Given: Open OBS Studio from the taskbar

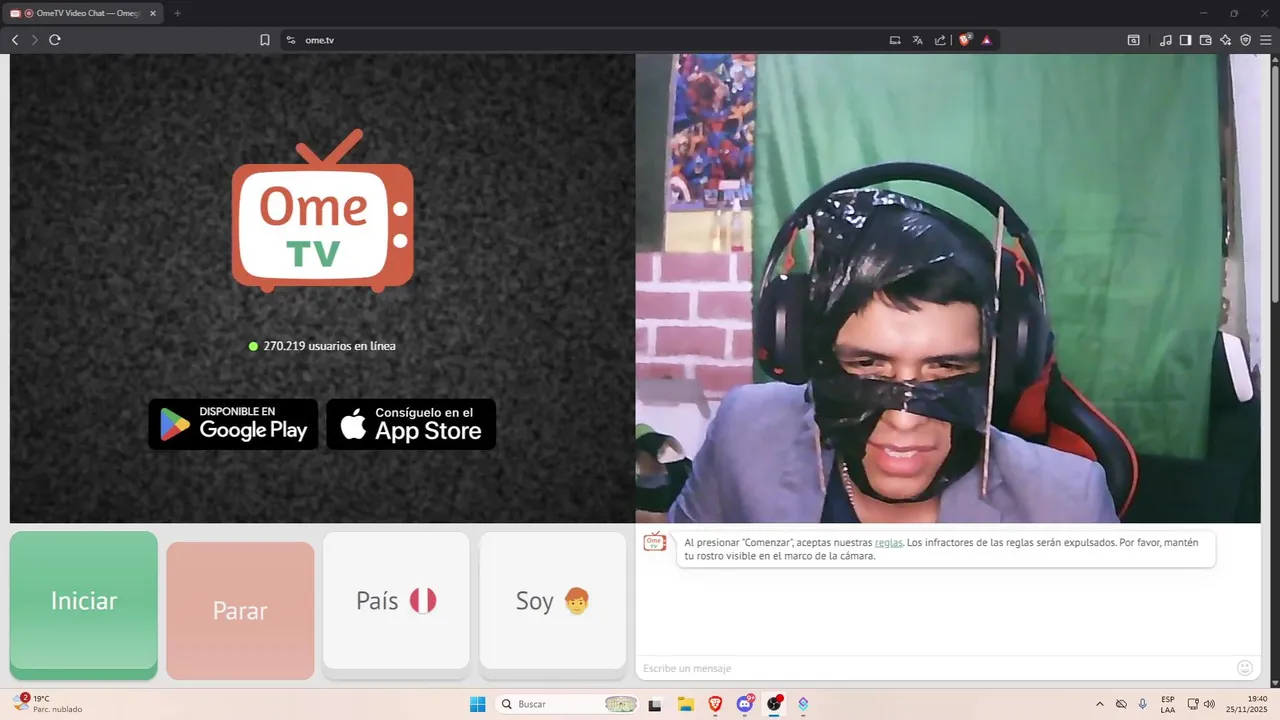Looking at the screenshot, I should coord(774,704).
